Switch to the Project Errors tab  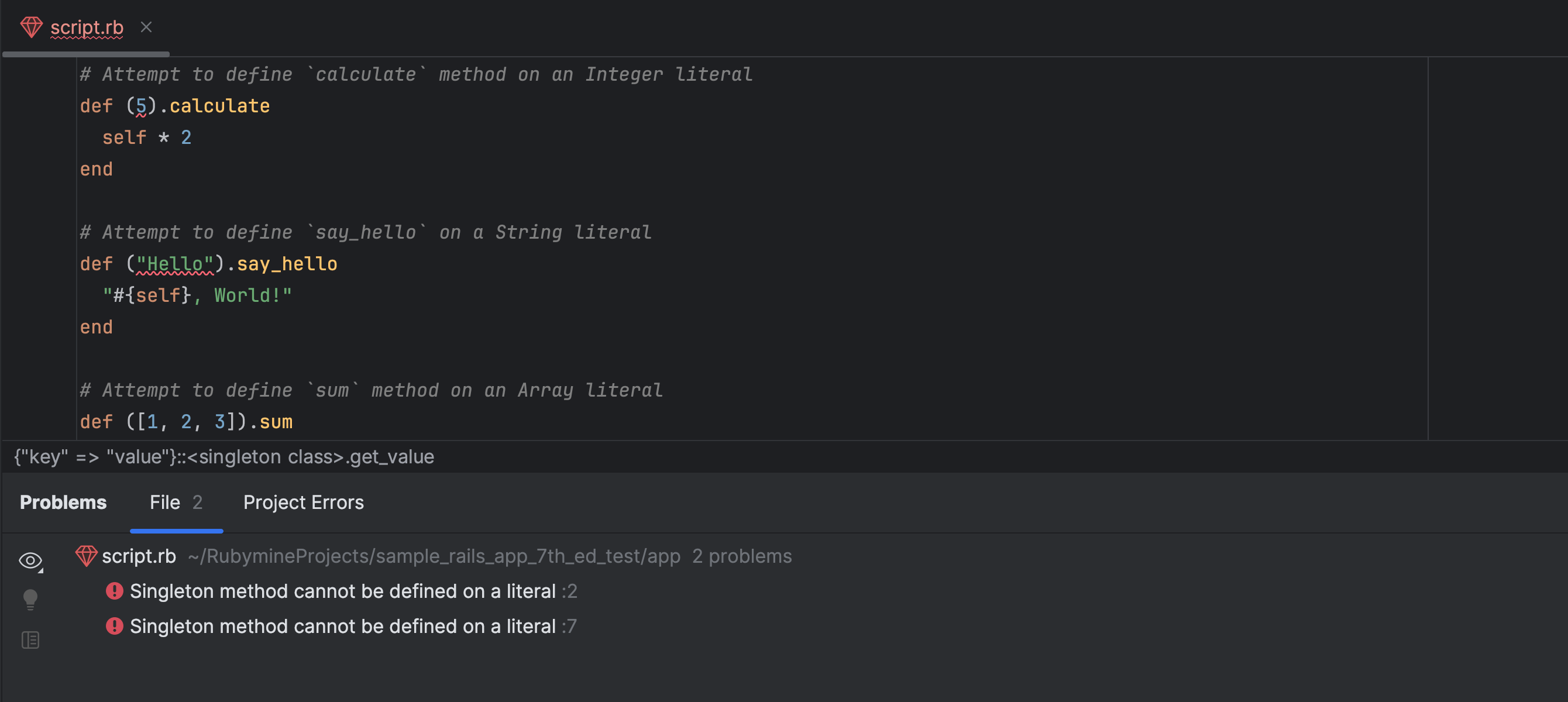point(303,502)
